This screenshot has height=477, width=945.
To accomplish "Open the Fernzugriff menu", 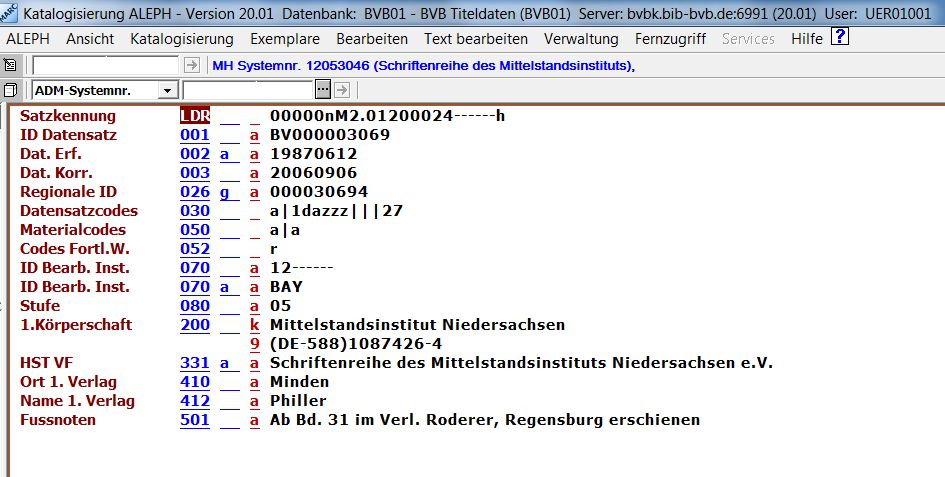I will click(x=670, y=39).
